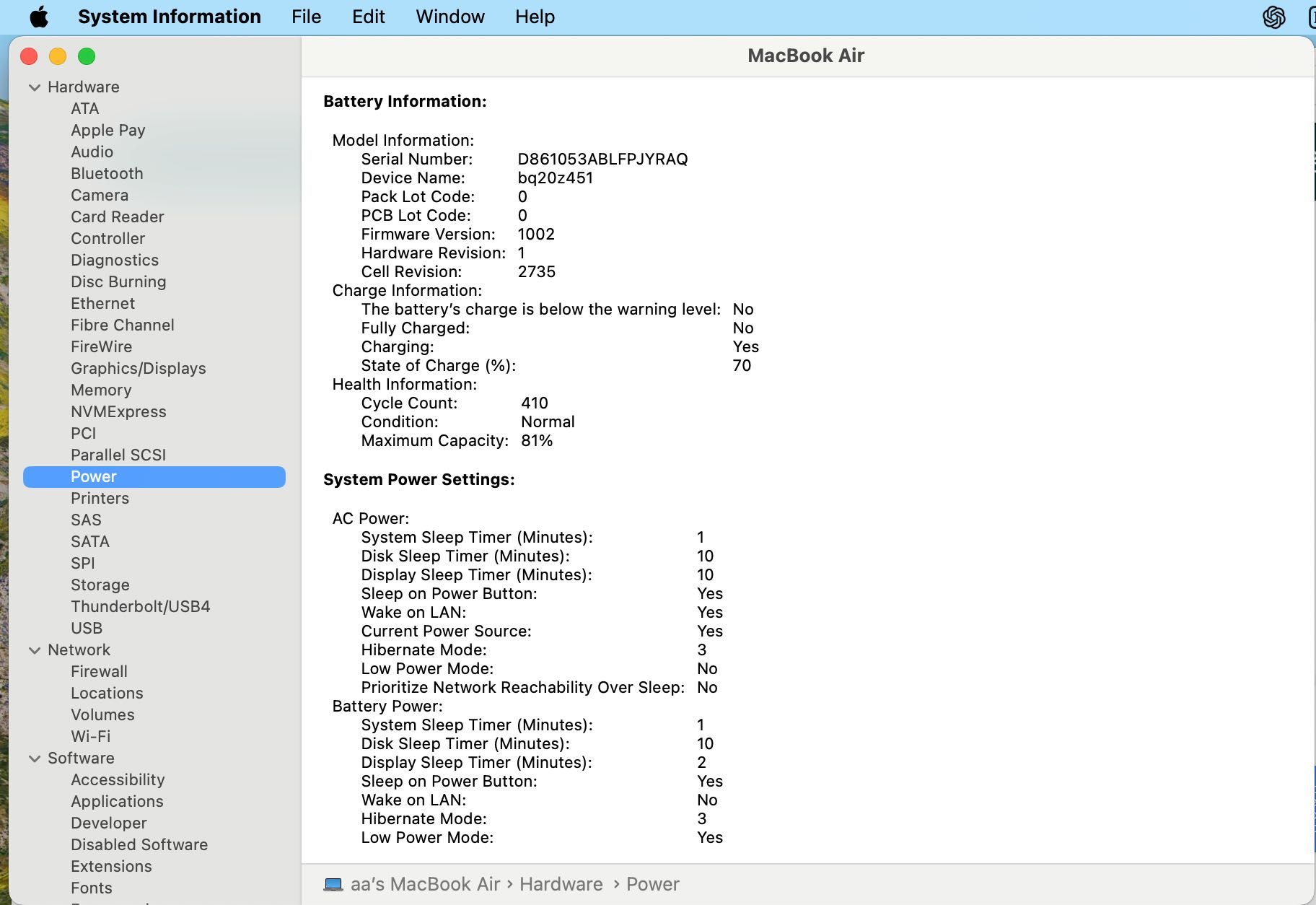Click Firmware Version value 1002
The width and height of the screenshot is (1316, 905).
536,234
